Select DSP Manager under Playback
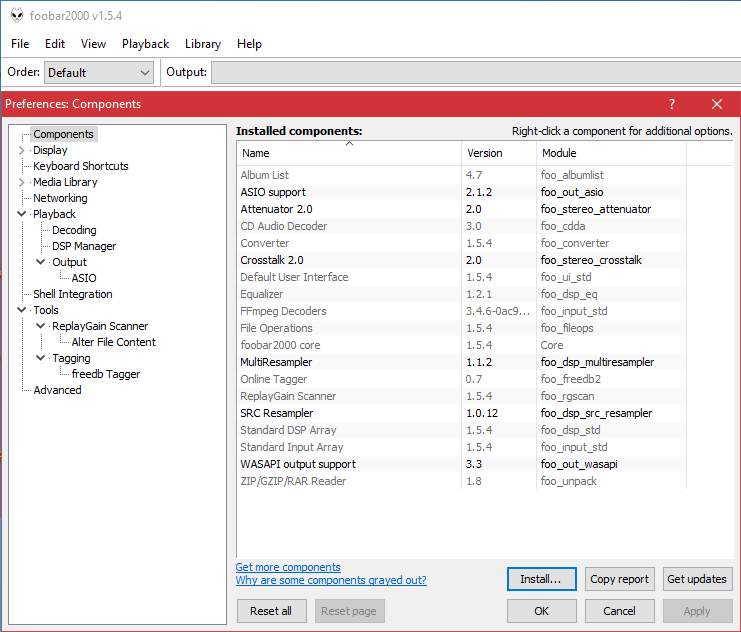Screen dimensions: 741x632 coord(84,246)
